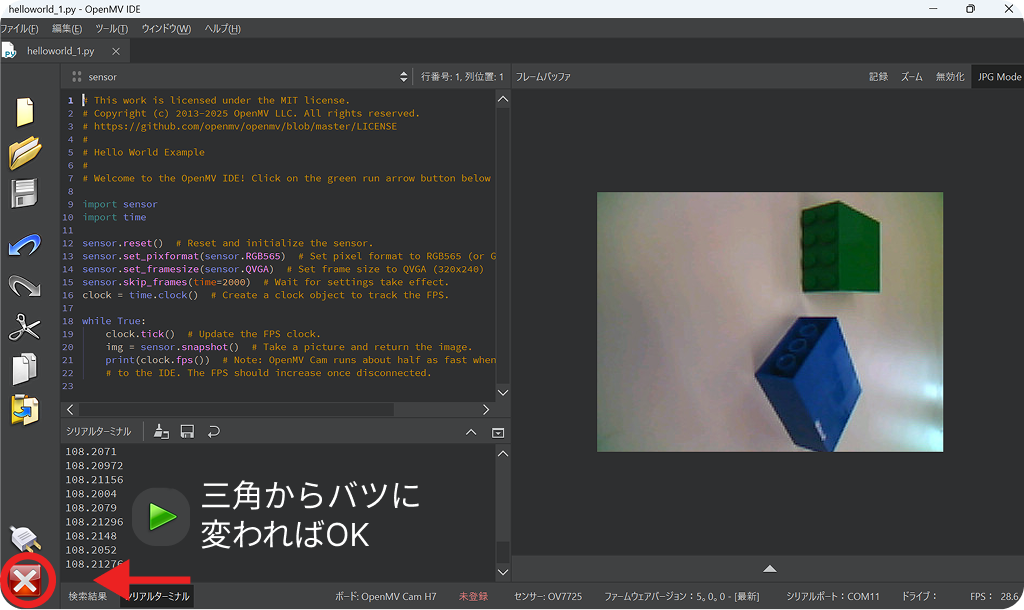The width and height of the screenshot is (1024, 610).
Task: Click the ドライブ status entry
Action: click(x=920, y=596)
